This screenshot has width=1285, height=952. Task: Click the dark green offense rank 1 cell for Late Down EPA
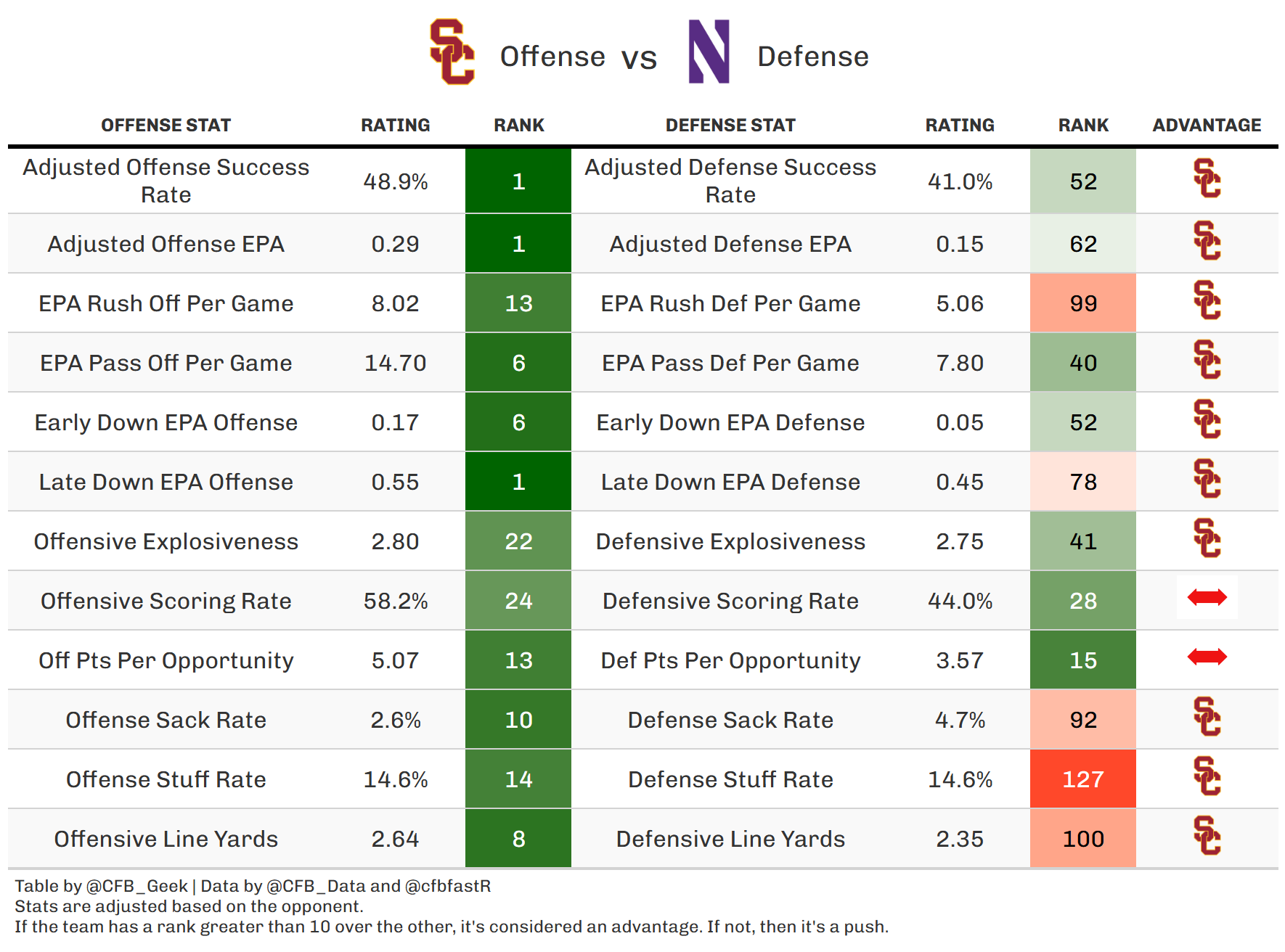[x=518, y=482]
